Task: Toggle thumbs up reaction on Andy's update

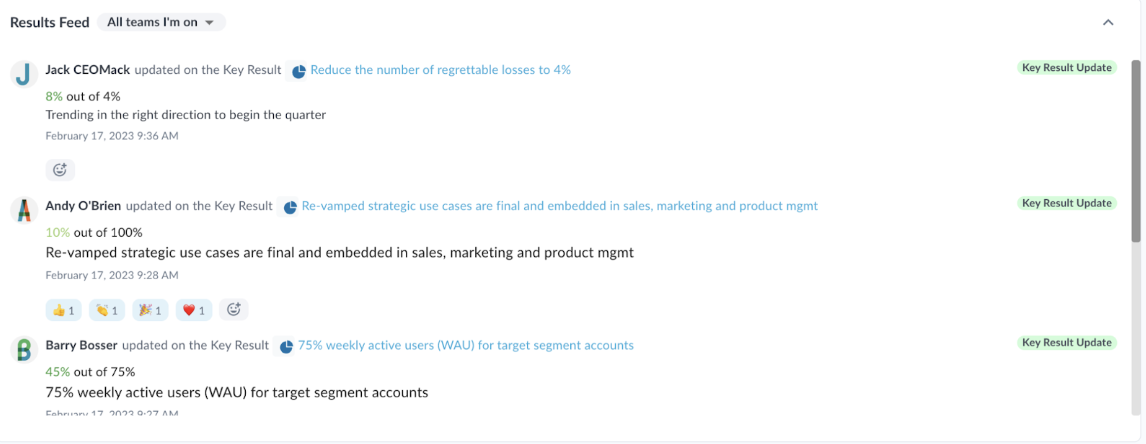Action: point(64,310)
